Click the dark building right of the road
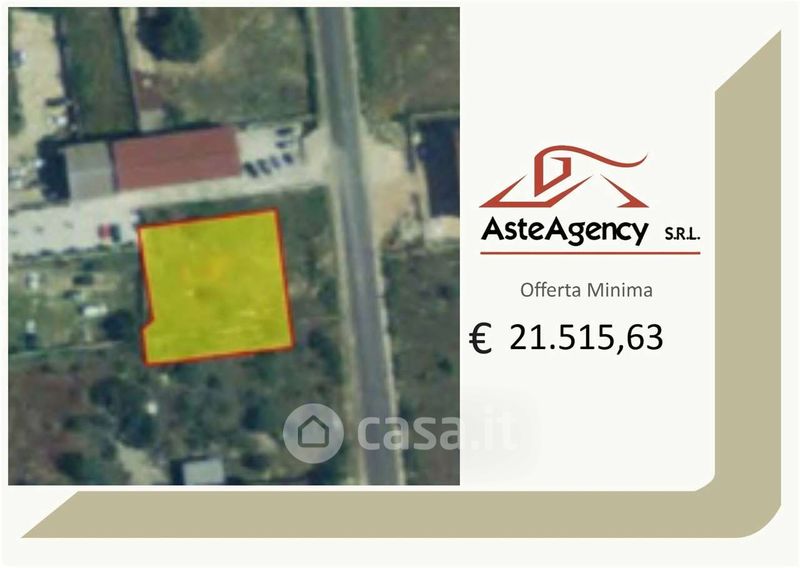The image size is (800, 568). 440,167
